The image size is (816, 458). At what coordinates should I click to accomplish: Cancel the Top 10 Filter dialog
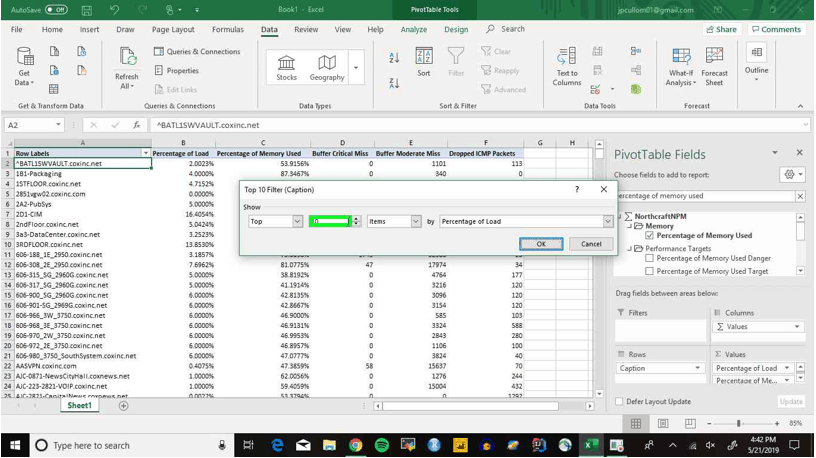pyautogui.click(x=591, y=244)
